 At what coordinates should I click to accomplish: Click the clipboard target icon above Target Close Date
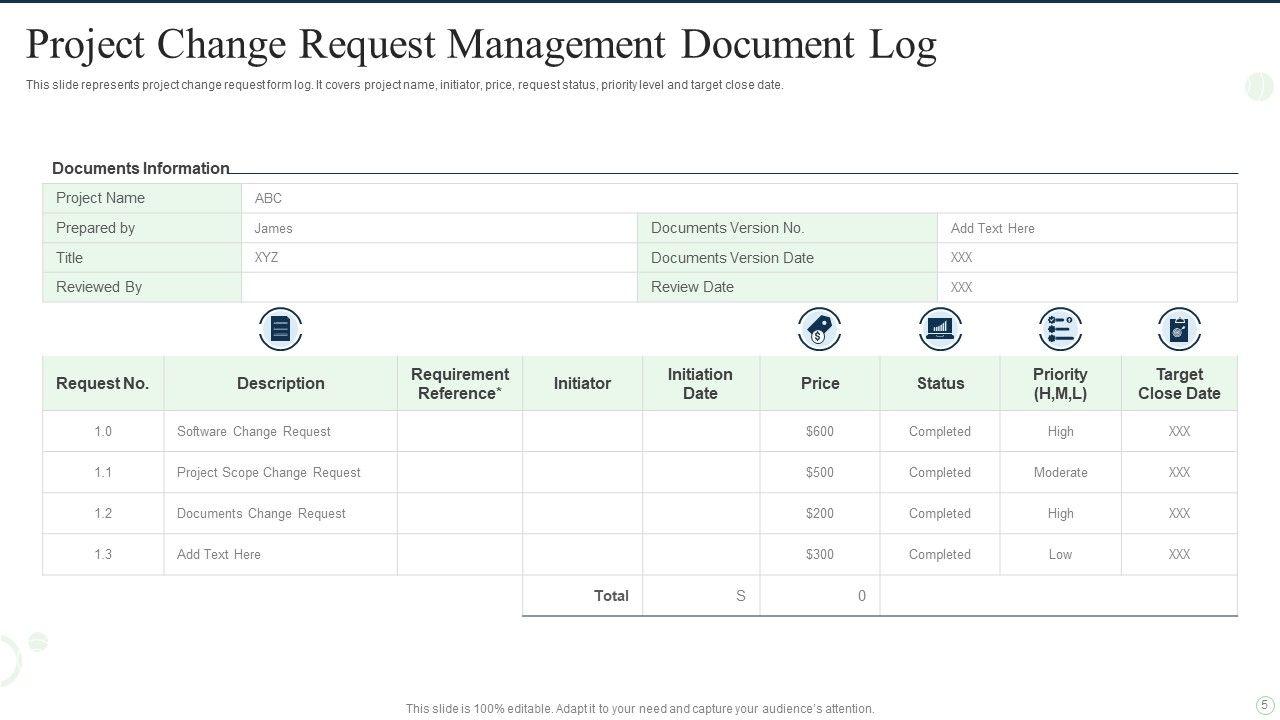[1179, 329]
